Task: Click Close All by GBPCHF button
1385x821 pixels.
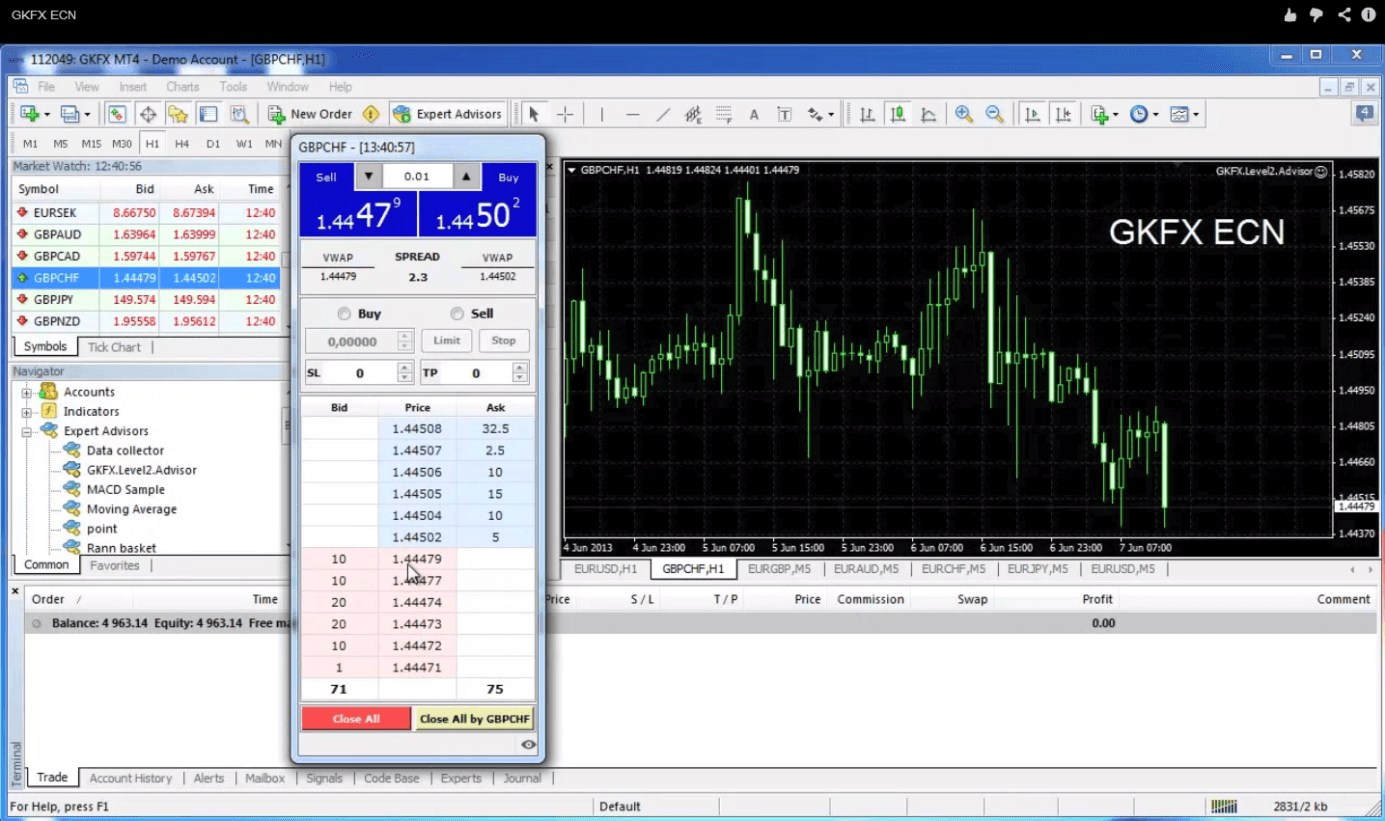Action: pos(474,718)
